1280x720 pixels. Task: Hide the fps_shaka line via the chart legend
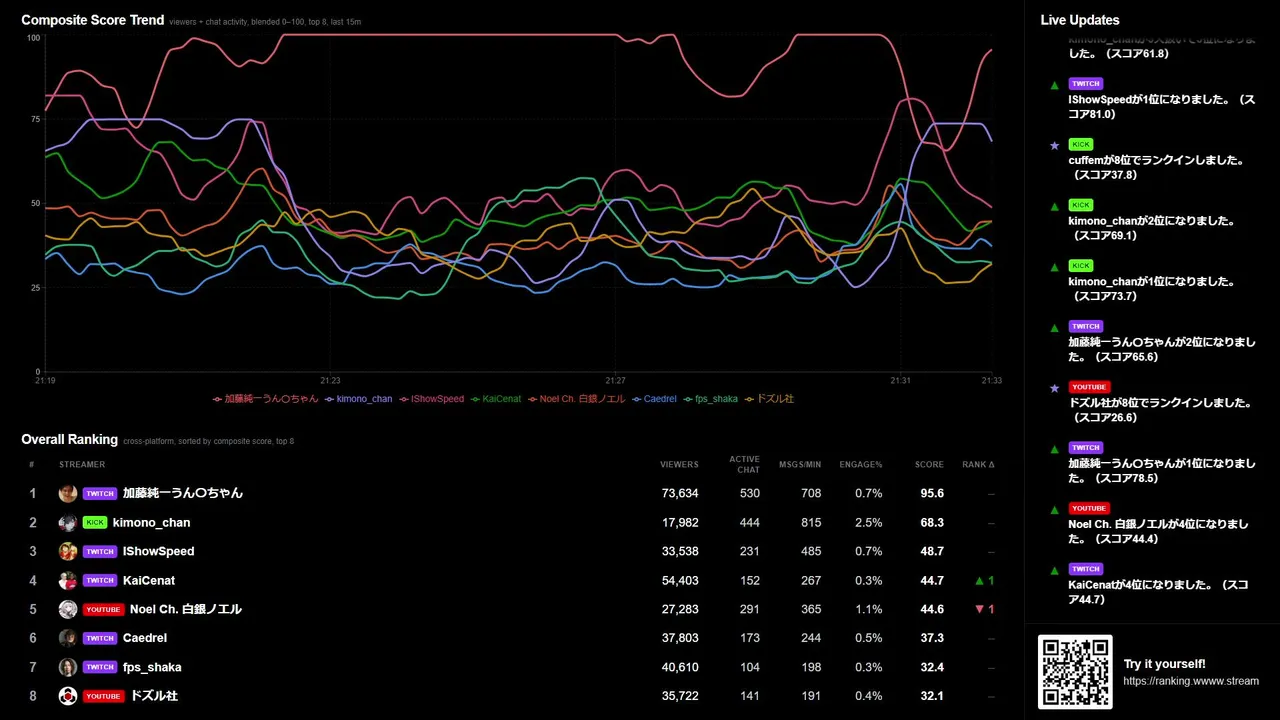coord(711,399)
